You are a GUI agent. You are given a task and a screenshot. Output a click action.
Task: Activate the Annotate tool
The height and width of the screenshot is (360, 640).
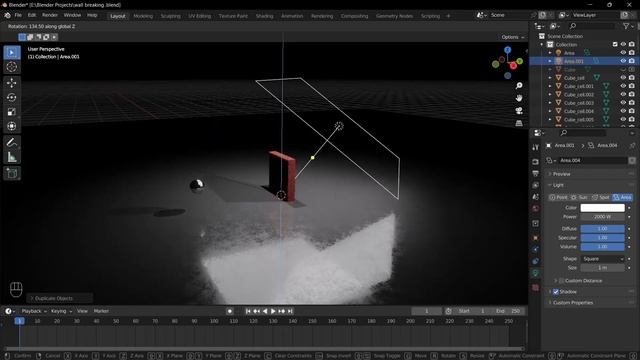click(x=12, y=142)
